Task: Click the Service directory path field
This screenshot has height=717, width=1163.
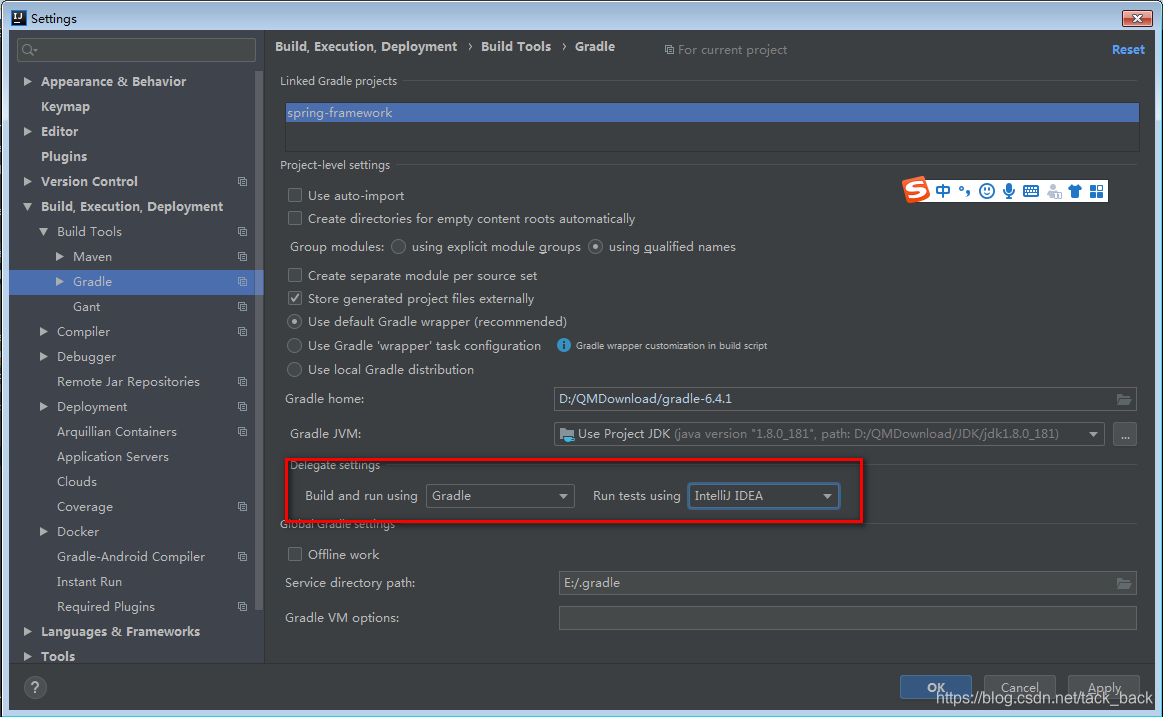Action: tap(848, 583)
